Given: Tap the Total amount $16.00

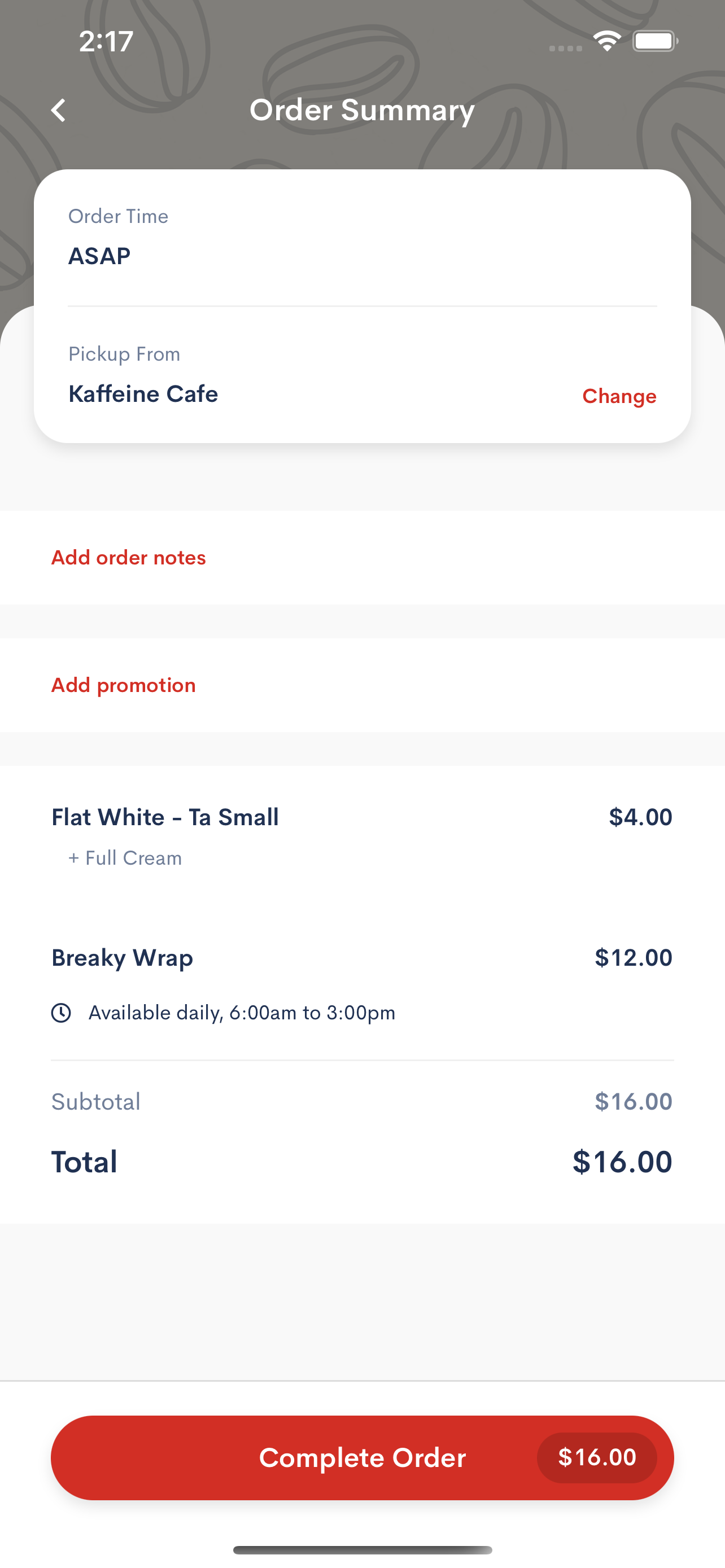Looking at the screenshot, I should point(622,1162).
